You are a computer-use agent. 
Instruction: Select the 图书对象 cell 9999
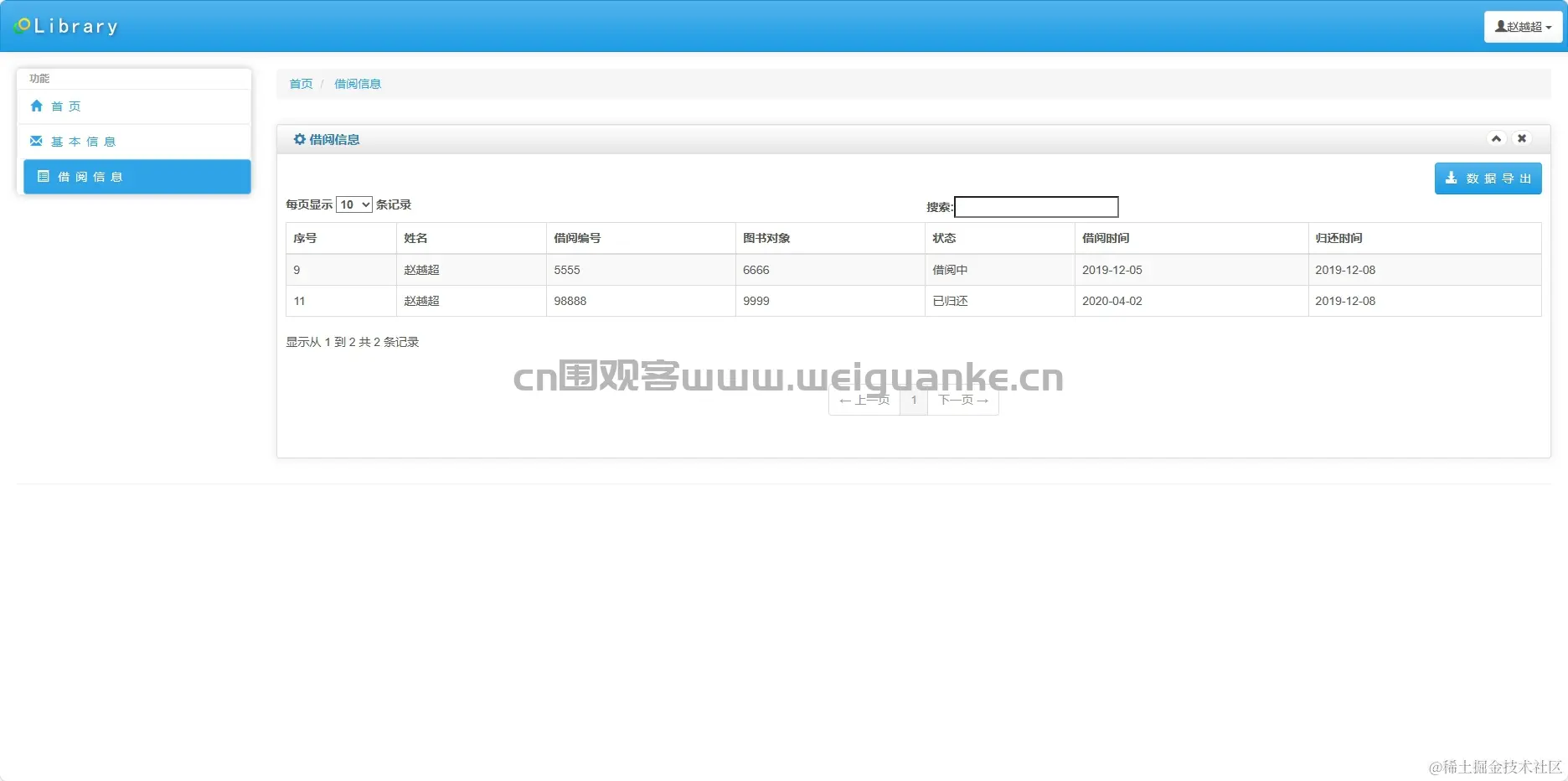click(830, 301)
